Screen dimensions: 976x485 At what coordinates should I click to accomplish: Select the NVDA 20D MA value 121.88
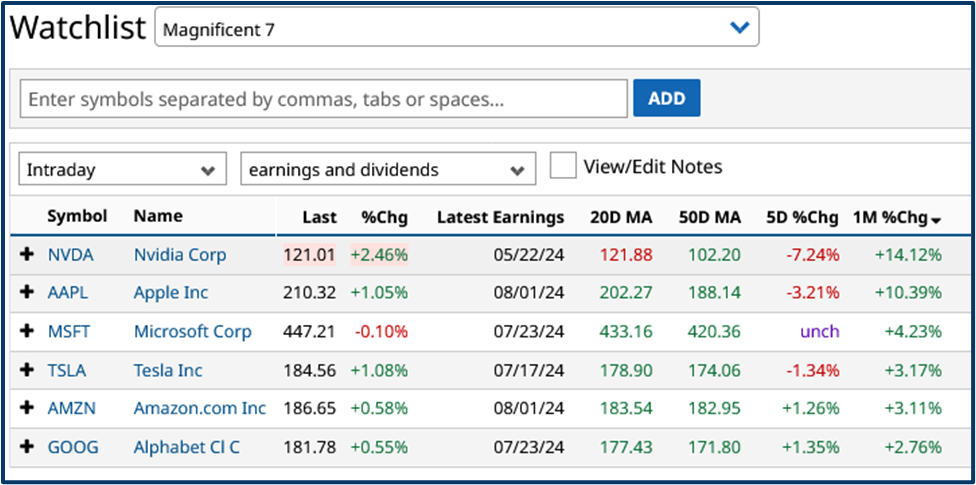click(626, 255)
